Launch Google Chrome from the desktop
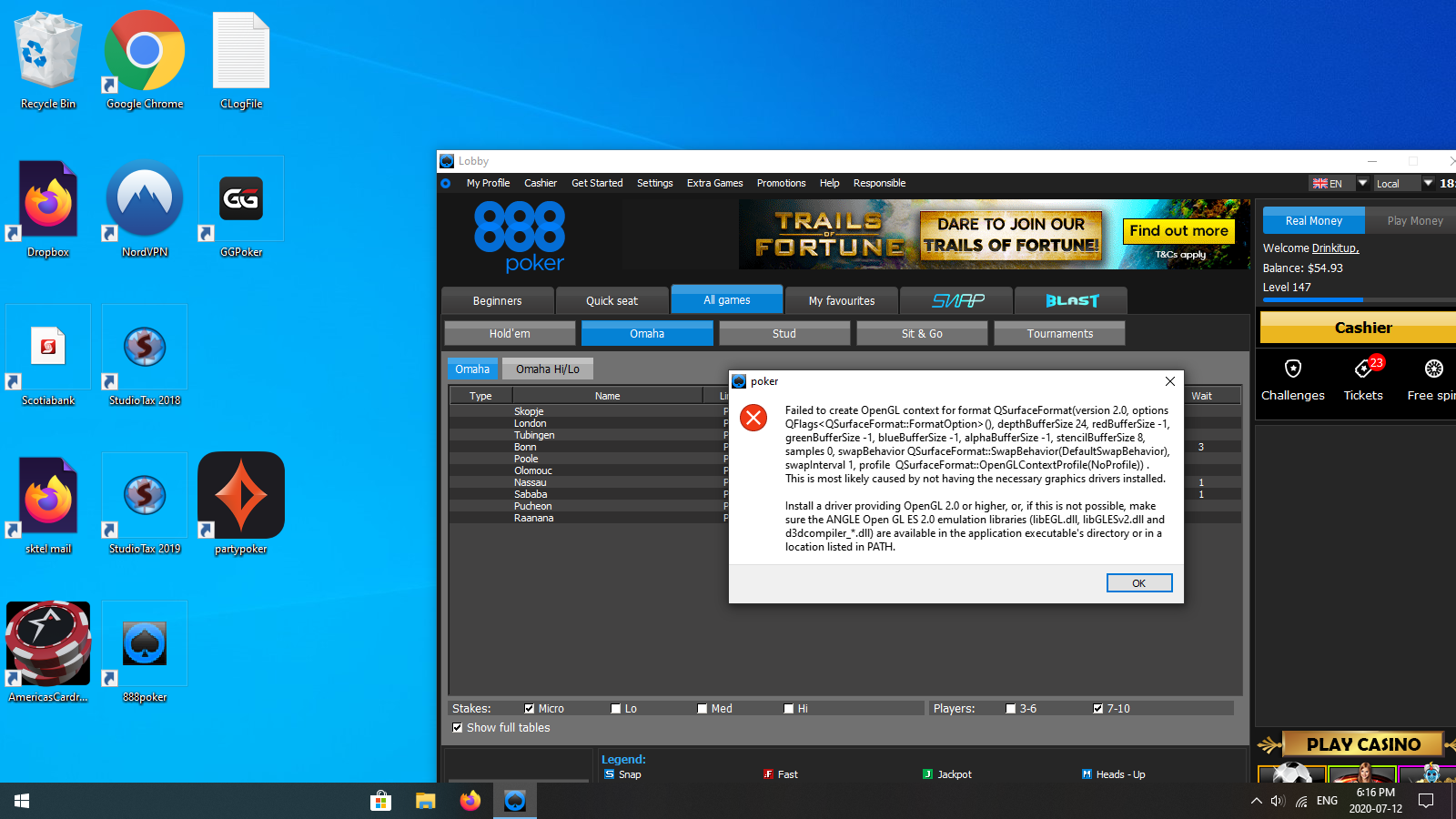 [145, 61]
